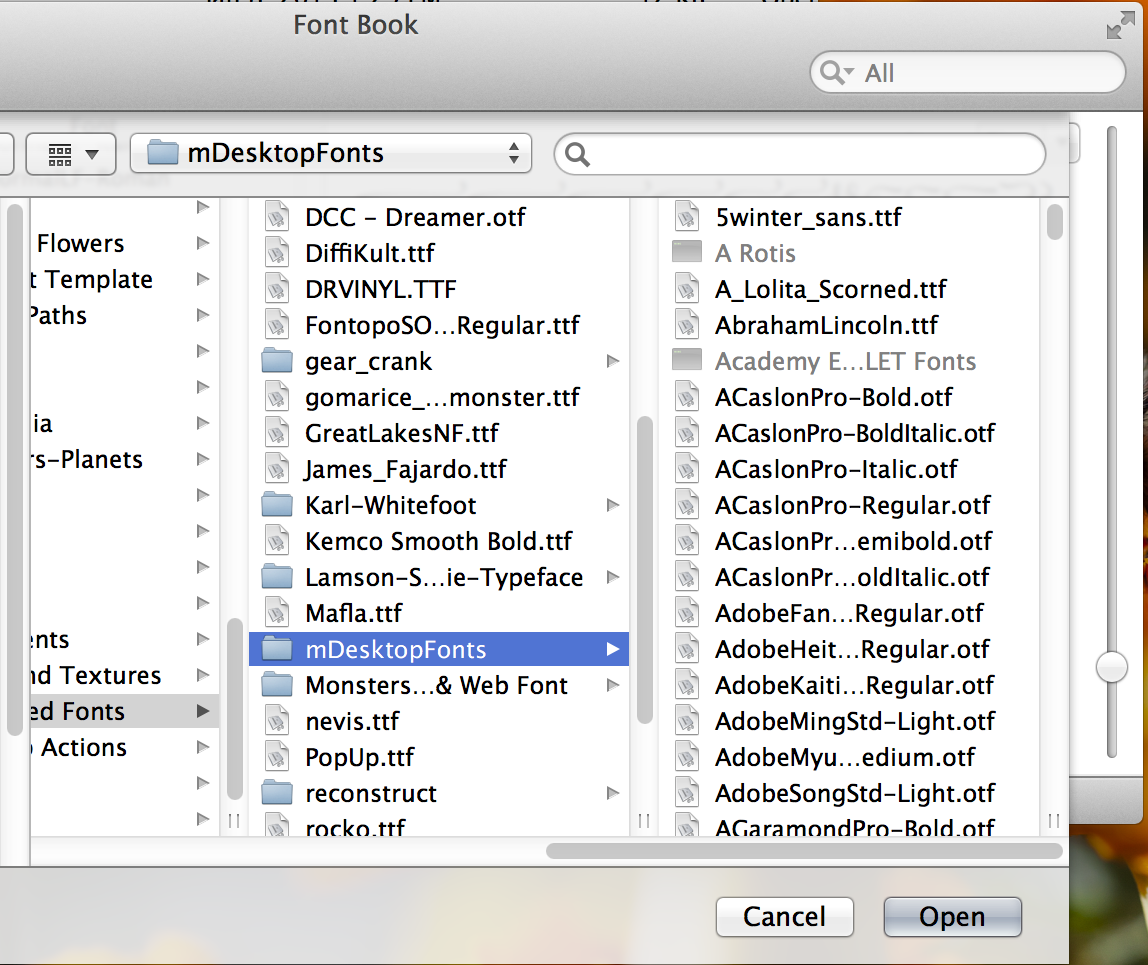
Task: Click the gear_crank folder icon
Action: coord(277,361)
